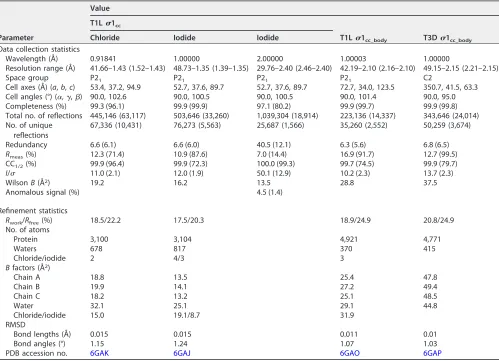499x361 pixels.
Task: Click the PDB accession no. row label
Action: point(36,353)
